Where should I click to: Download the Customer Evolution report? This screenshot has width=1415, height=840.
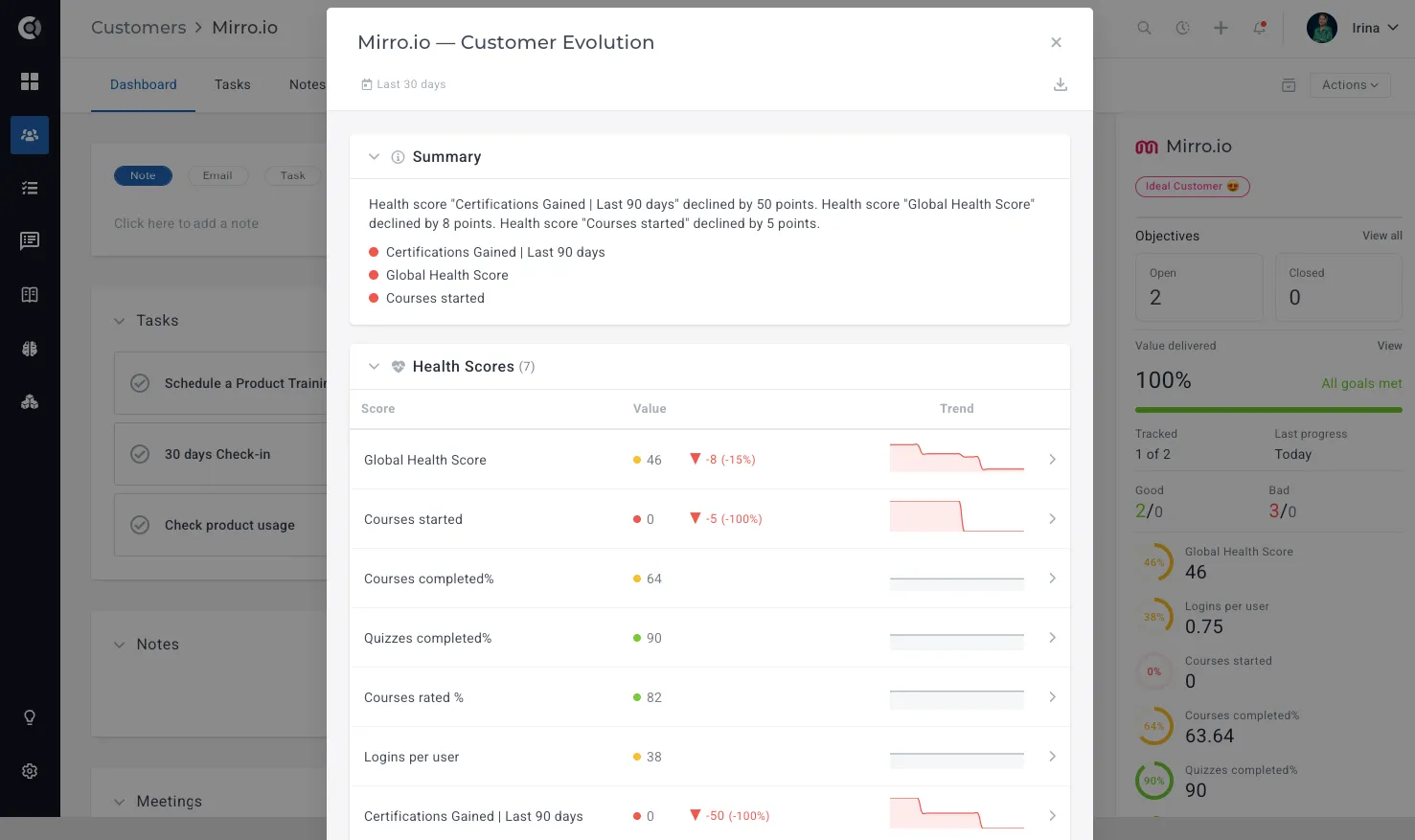[1061, 84]
